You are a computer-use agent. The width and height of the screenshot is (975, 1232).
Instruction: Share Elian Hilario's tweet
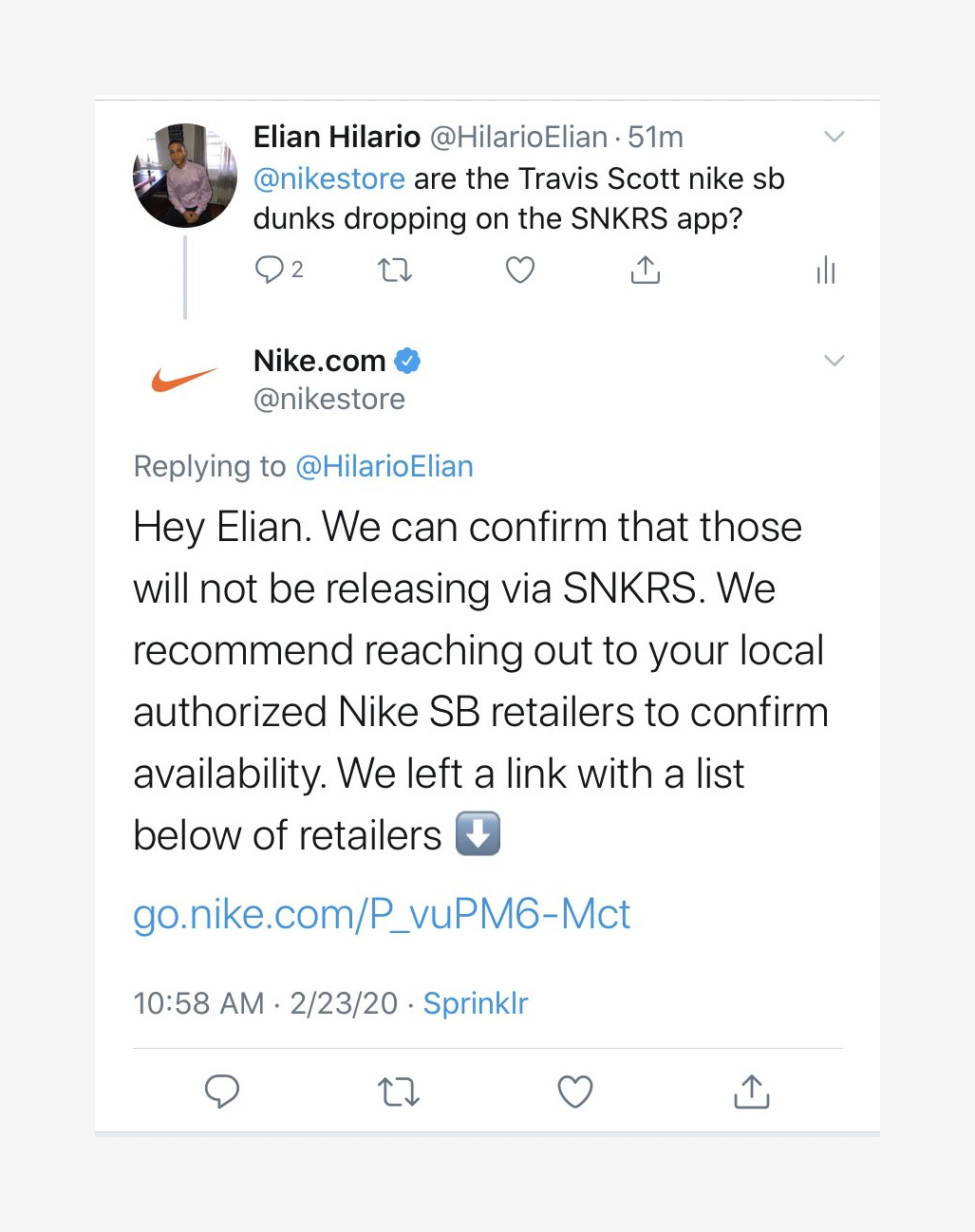(x=646, y=271)
